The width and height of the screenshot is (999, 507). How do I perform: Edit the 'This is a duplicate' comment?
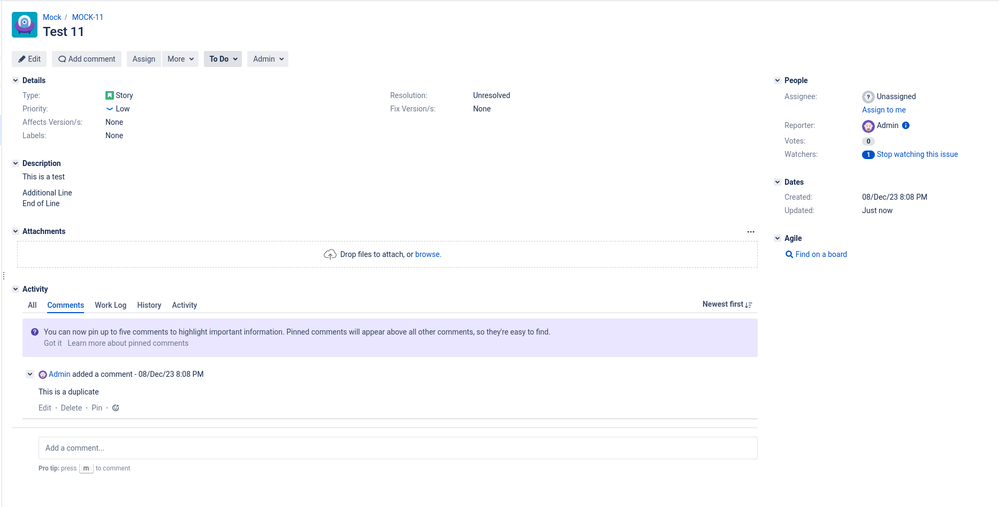click(45, 408)
